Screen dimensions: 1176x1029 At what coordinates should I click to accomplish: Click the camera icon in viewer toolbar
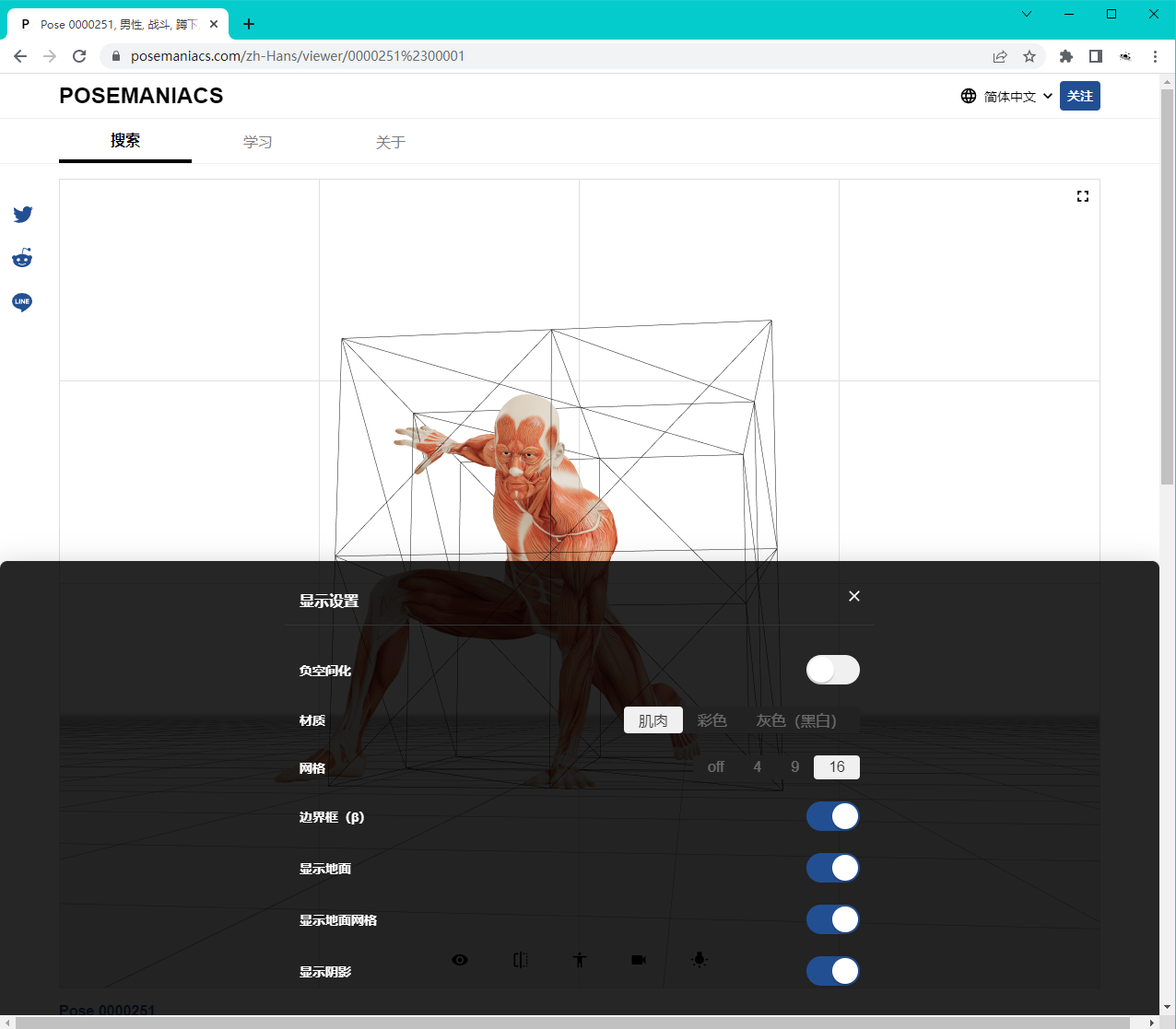639,960
